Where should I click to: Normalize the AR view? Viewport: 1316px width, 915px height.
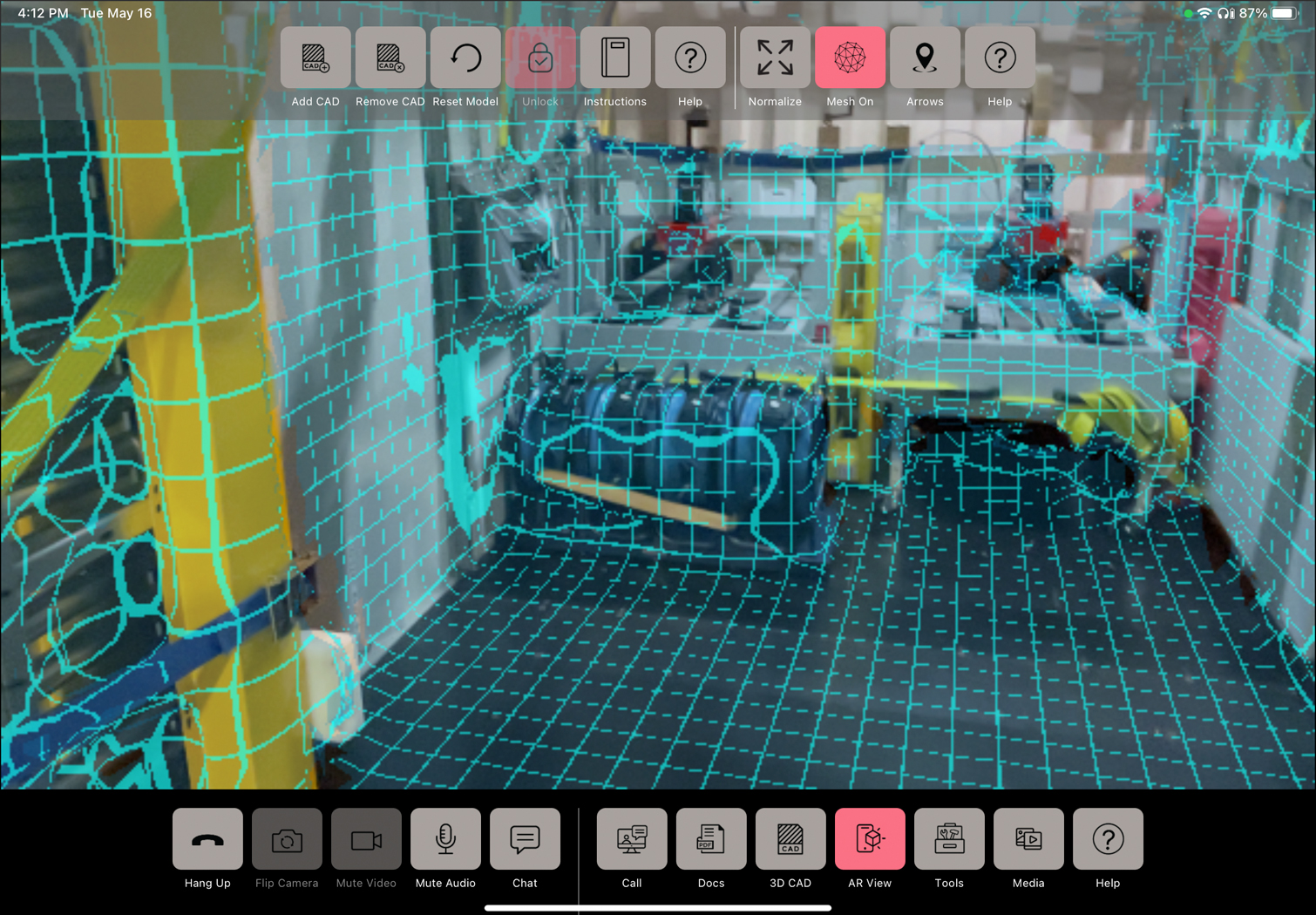point(775,58)
